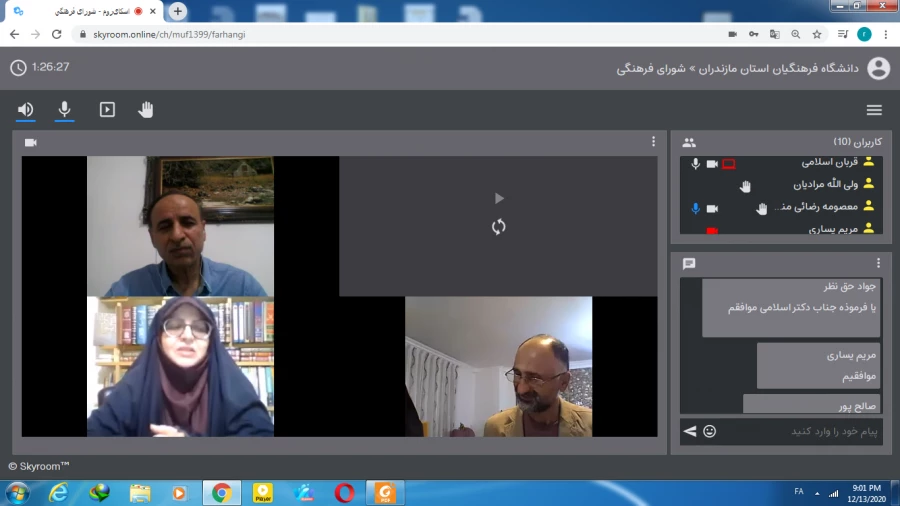The width and height of the screenshot is (900, 506).
Task: Toggle the speaker sound button
Action: click(26, 110)
